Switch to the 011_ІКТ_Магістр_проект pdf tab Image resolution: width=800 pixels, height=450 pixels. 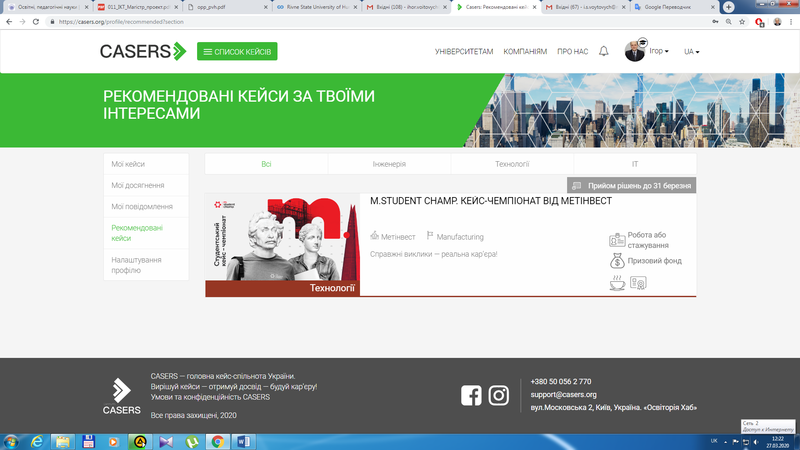point(138,7)
